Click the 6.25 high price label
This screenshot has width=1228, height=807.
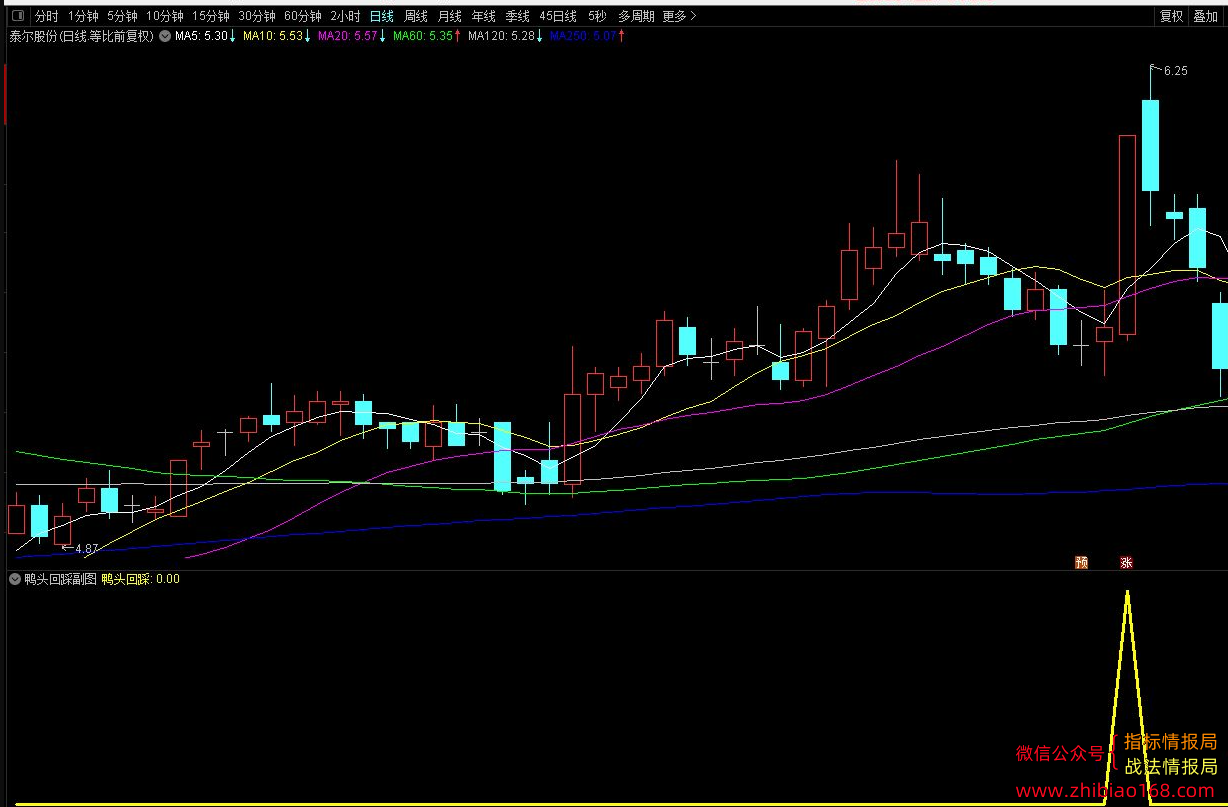[x=1175, y=71]
